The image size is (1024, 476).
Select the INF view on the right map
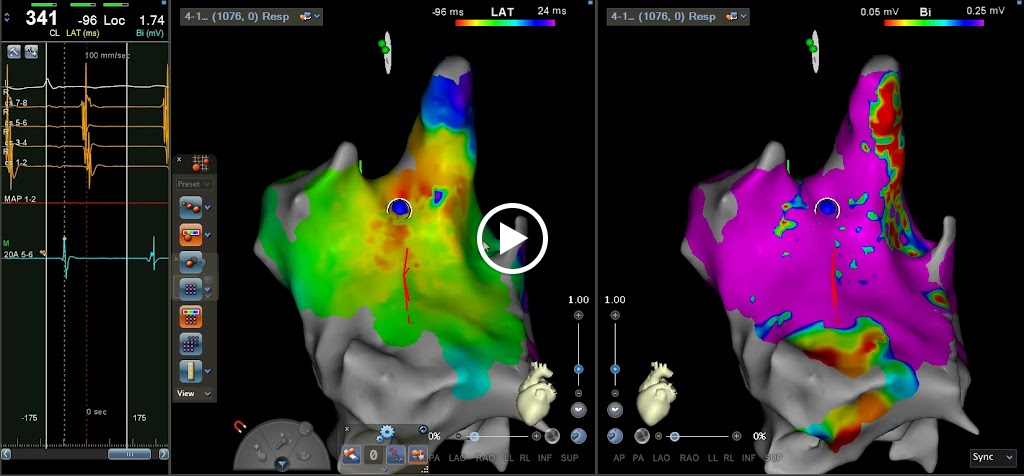pyautogui.click(x=748, y=458)
